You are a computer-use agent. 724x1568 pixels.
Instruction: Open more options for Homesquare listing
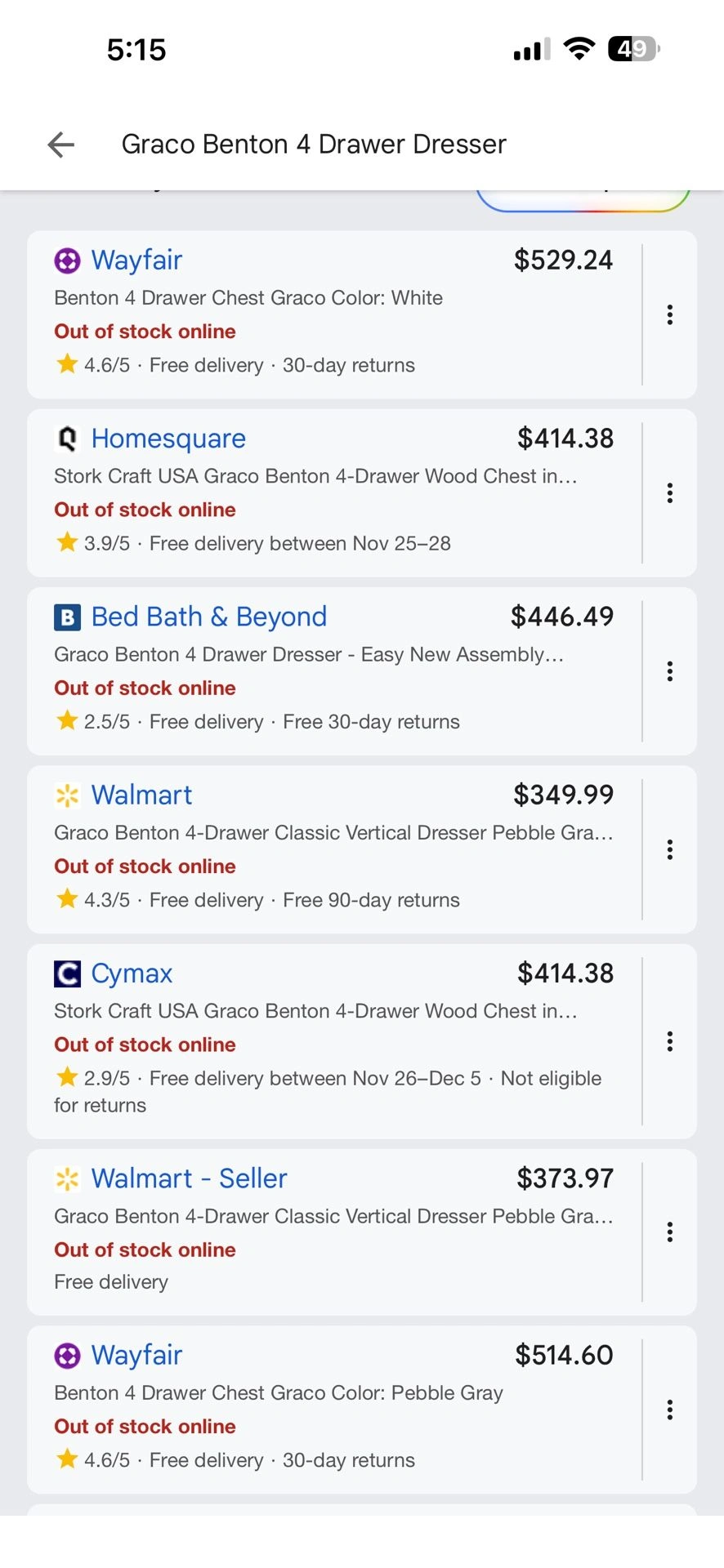[669, 493]
